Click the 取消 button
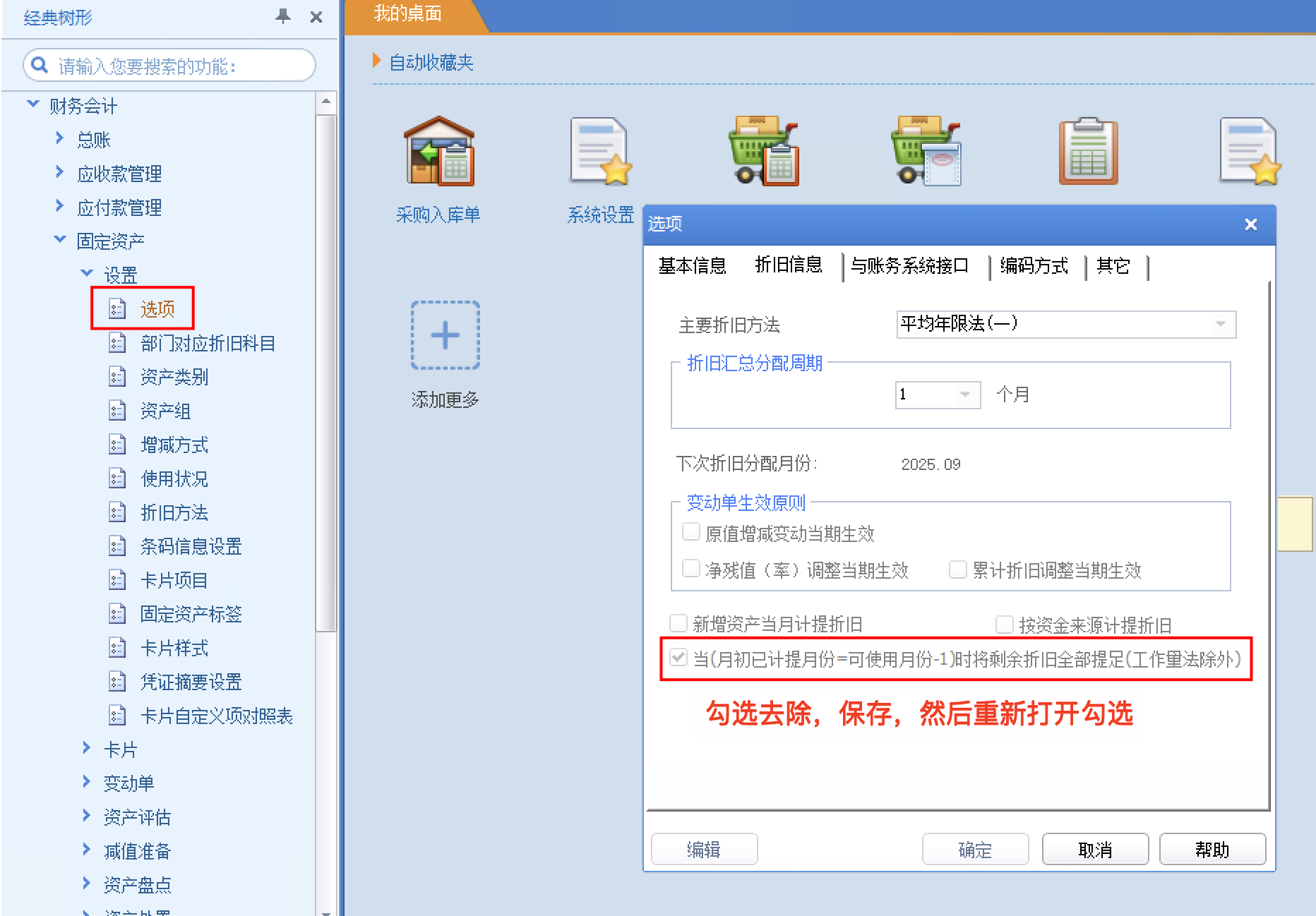Screen dimensions: 1316x916 tap(1095, 849)
